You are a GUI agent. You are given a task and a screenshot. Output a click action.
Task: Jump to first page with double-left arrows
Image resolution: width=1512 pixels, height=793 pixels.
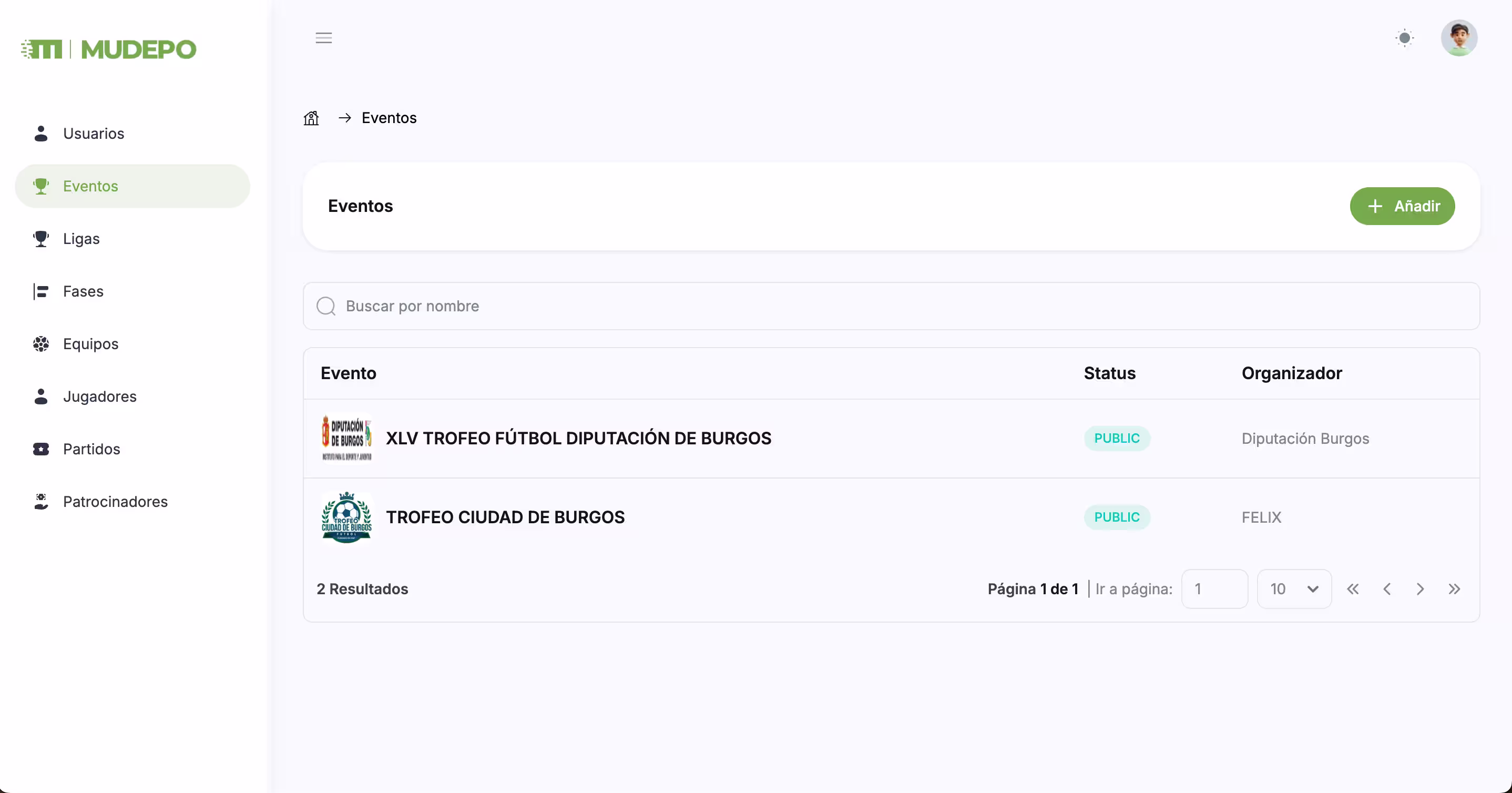point(1352,589)
